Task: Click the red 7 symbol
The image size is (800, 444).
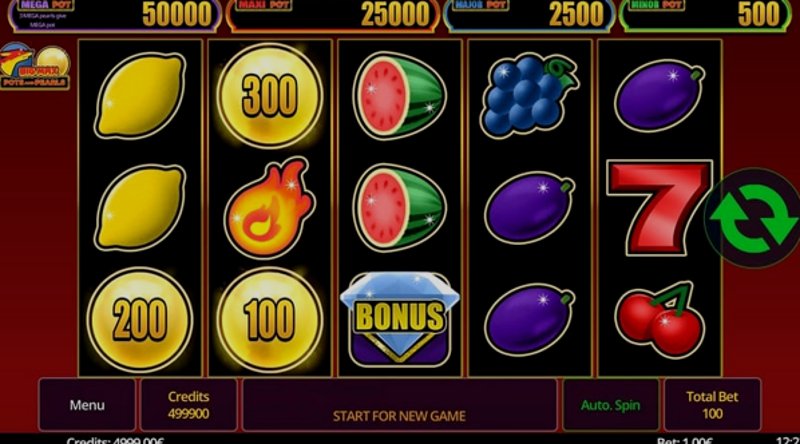Action: [x=659, y=207]
